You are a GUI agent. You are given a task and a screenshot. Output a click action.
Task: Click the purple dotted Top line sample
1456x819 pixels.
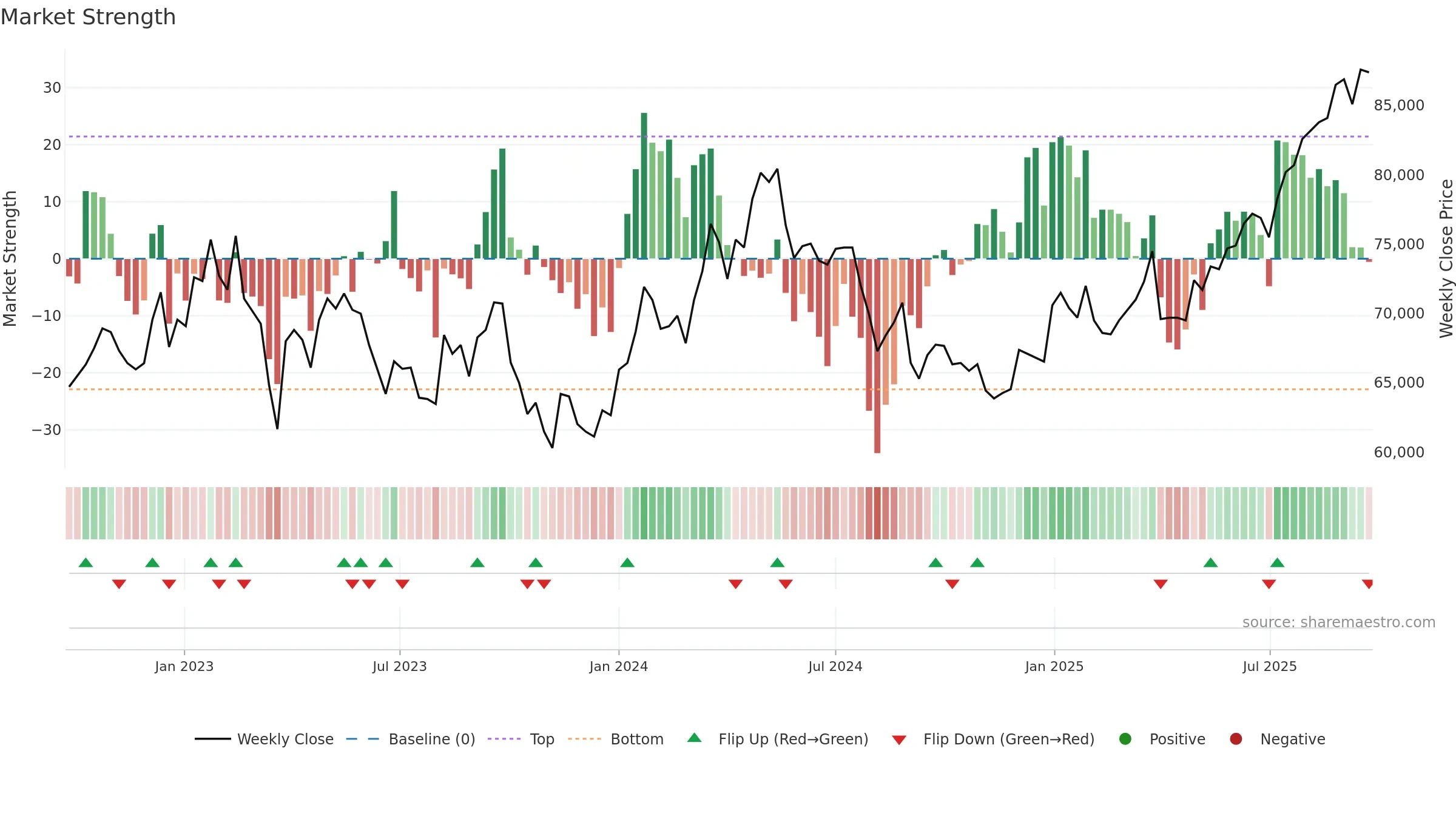click(504, 739)
